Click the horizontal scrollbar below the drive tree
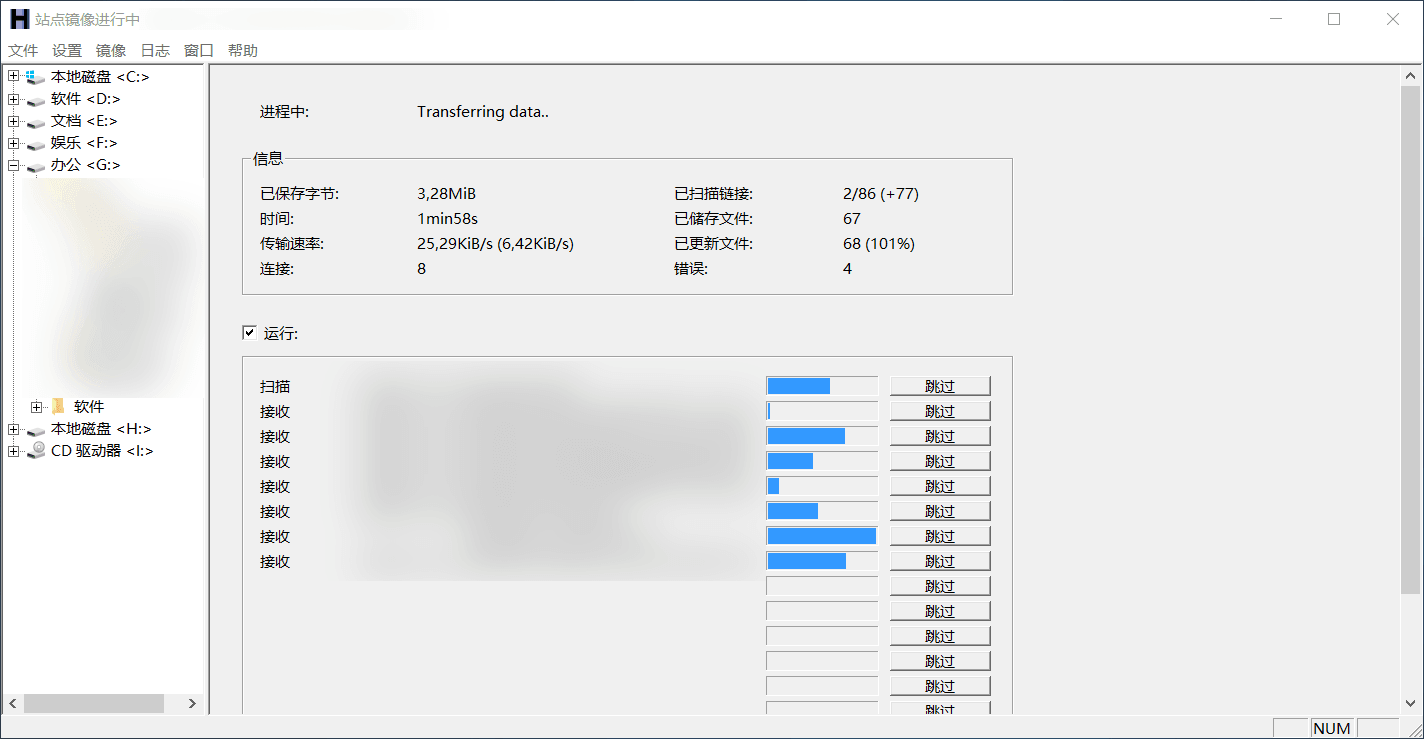Image resolution: width=1424 pixels, height=739 pixels. pyautogui.click(x=95, y=703)
